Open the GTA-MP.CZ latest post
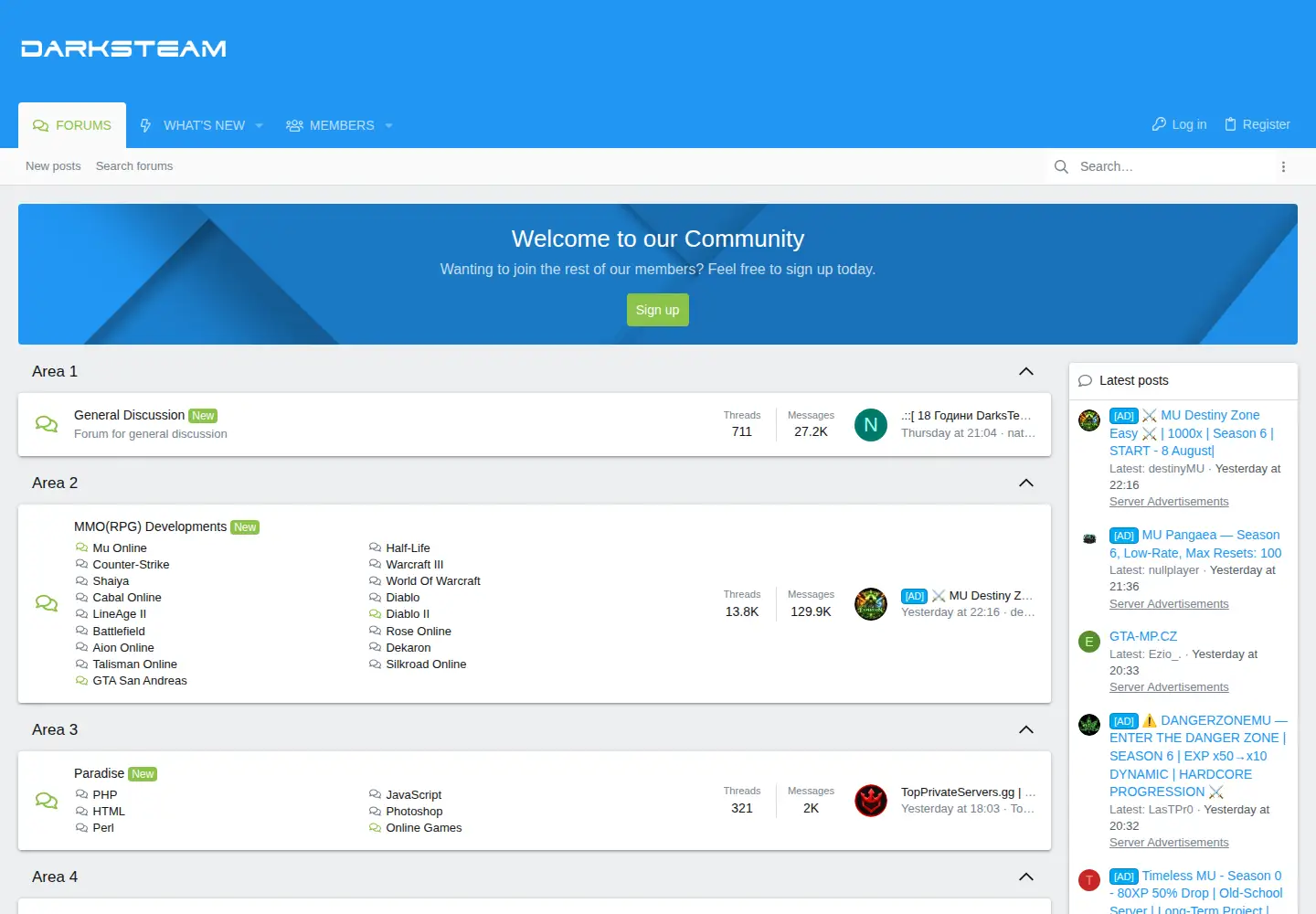Image resolution: width=1316 pixels, height=914 pixels. [x=1143, y=636]
